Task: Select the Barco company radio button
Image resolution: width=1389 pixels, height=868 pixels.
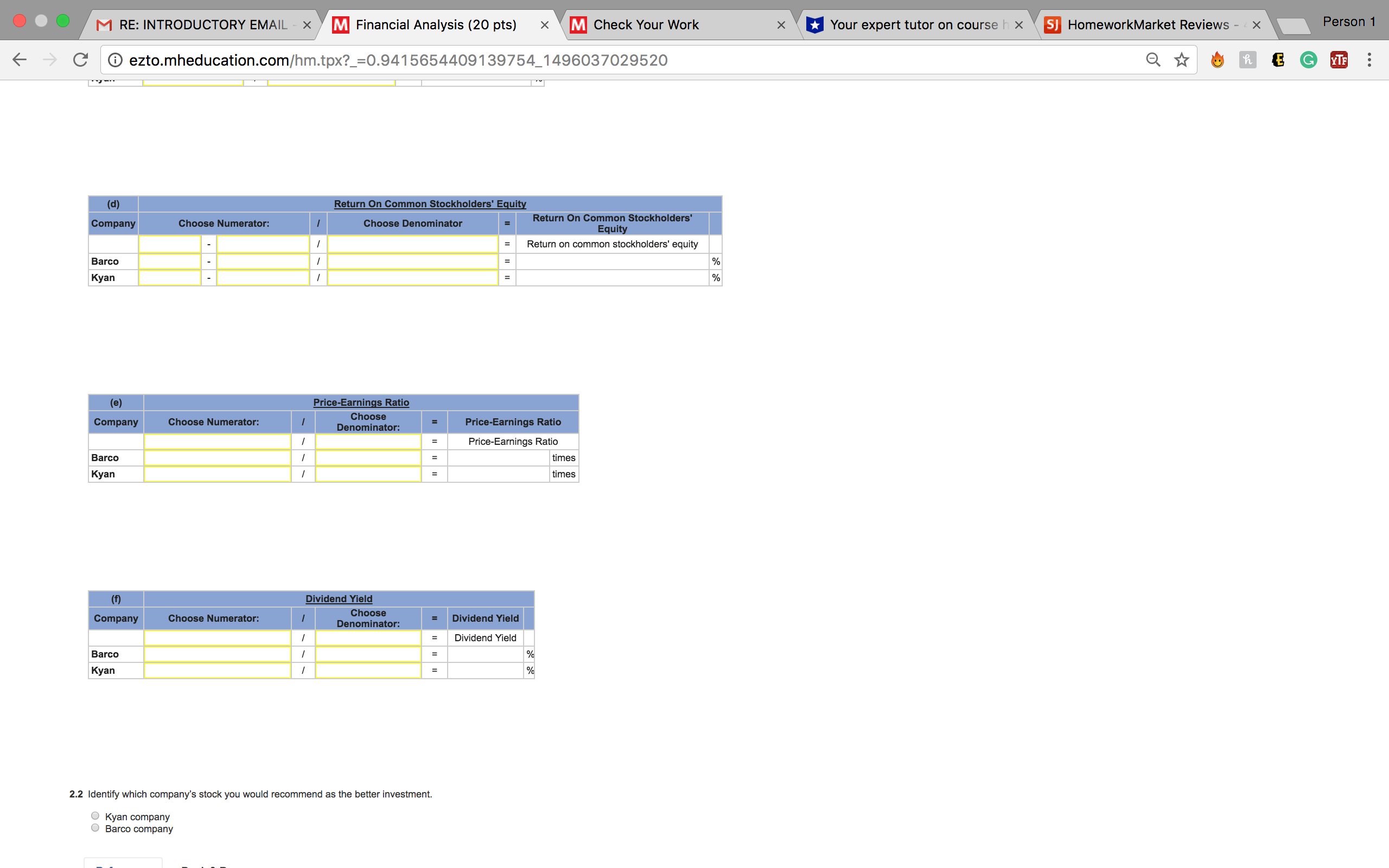Action: pos(95,828)
